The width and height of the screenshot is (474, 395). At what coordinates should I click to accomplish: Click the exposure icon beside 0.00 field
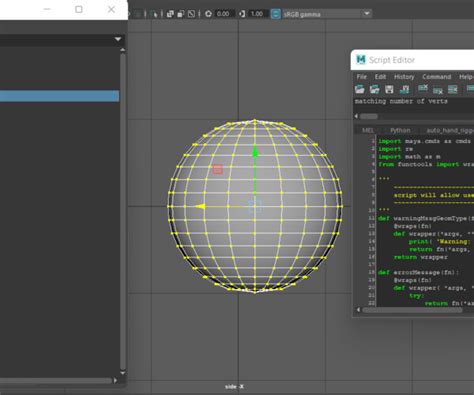click(x=208, y=14)
